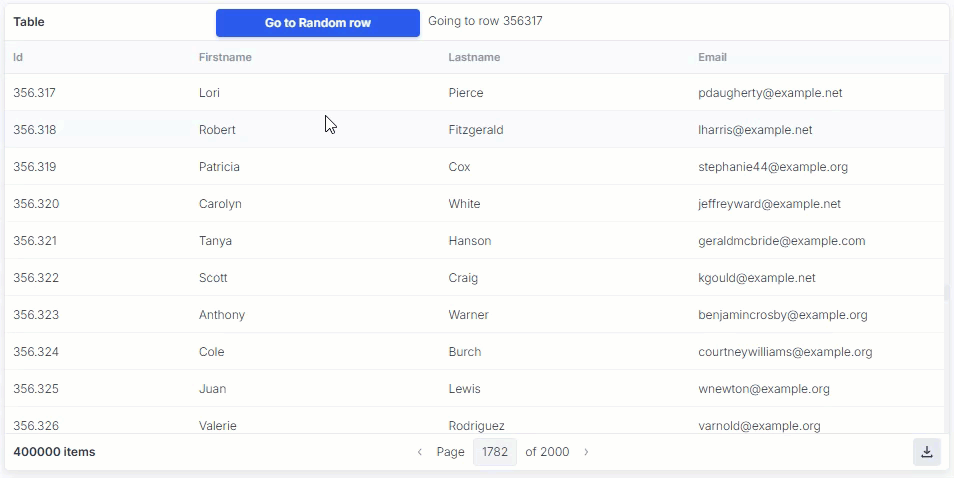Click firstname Carolyn
This screenshot has height=478, width=954.
click(x=220, y=204)
